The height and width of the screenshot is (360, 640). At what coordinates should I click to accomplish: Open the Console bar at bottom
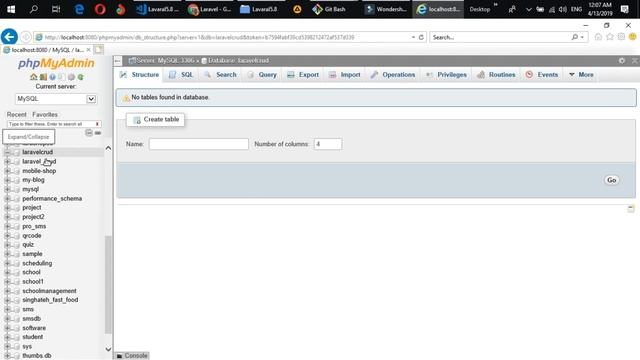(132, 356)
